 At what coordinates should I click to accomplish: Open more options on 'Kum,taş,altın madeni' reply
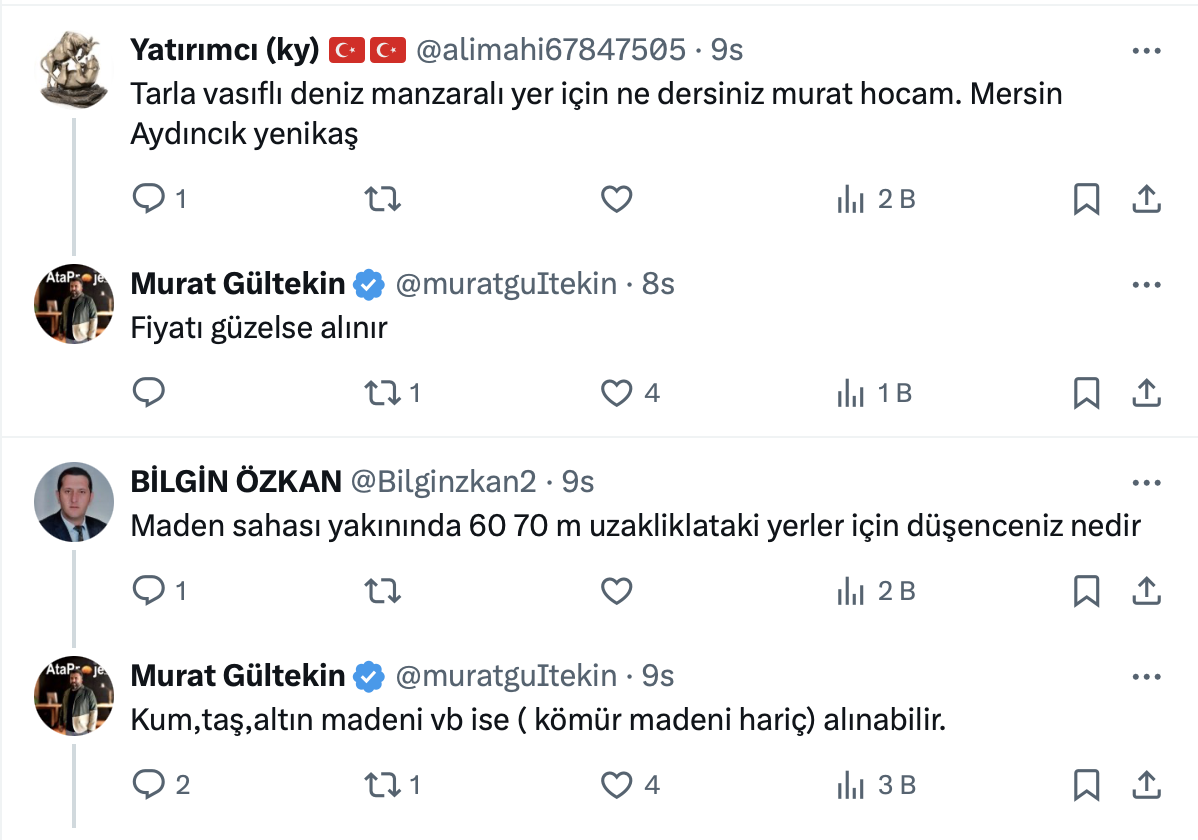(x=1145, y=677)
